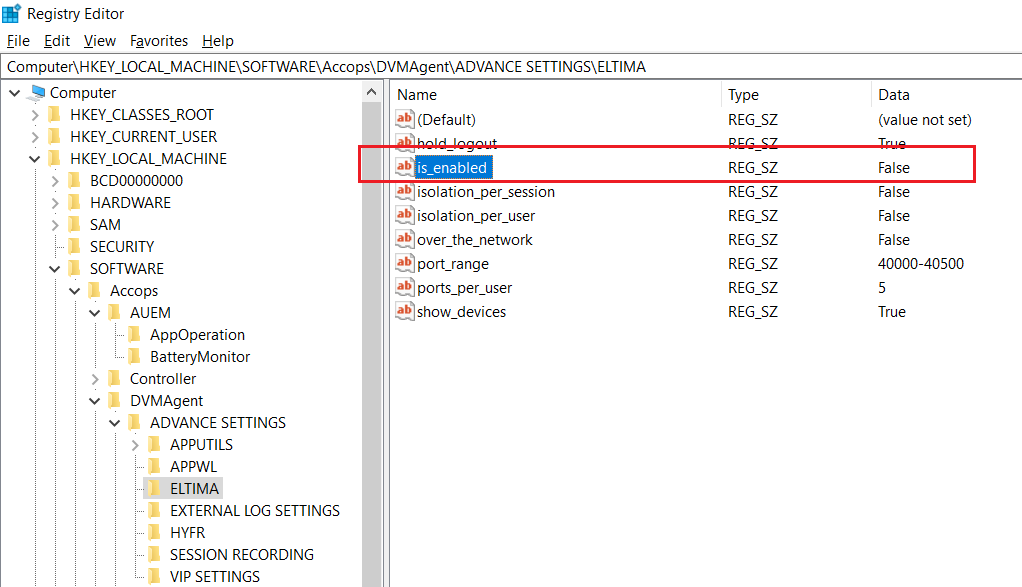This screenshot has height=587, width=1022.
Task: Expand HKEY_CURRENT_USER chevron
Action: 35,137
